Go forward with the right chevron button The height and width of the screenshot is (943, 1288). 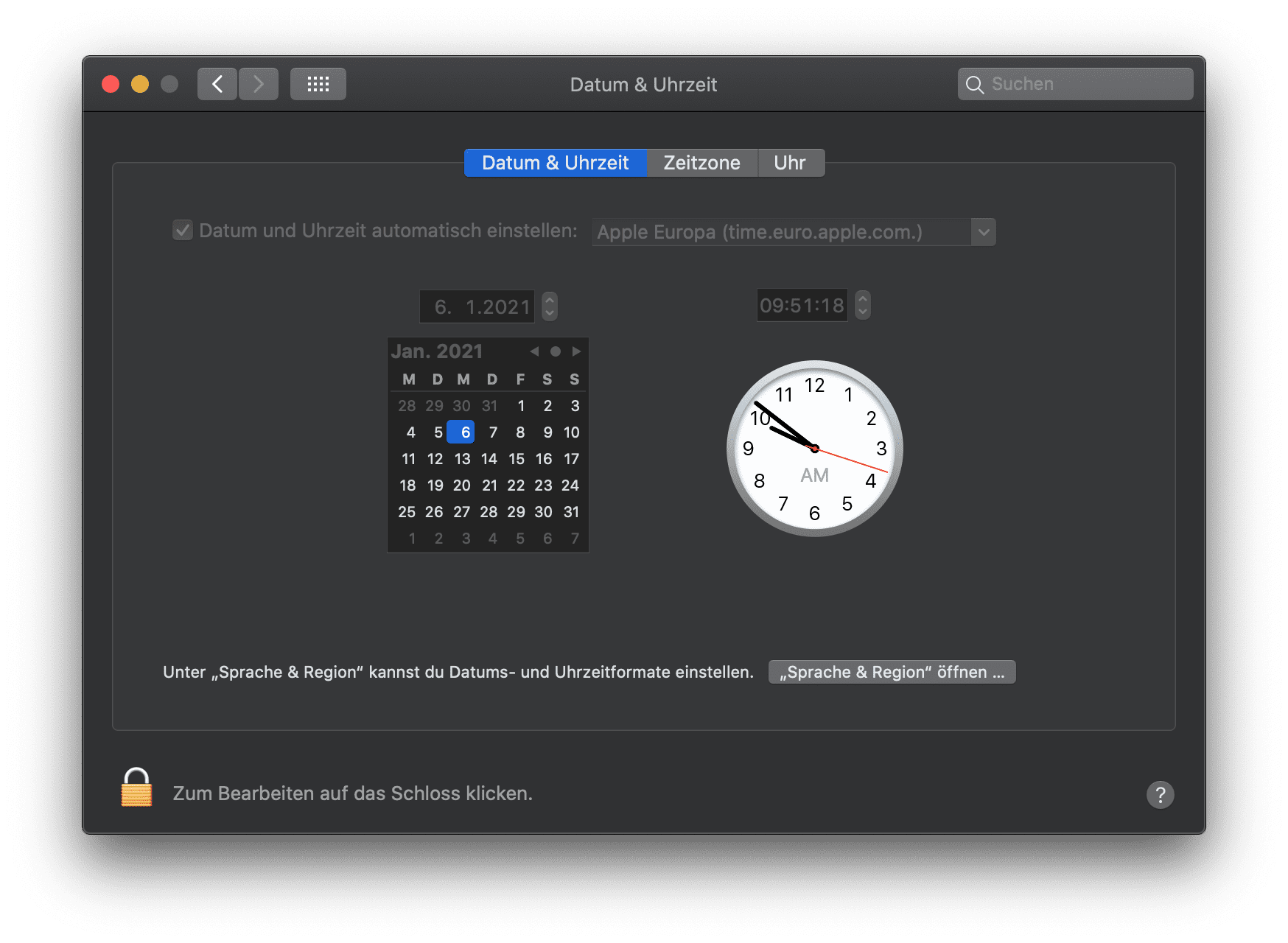tap(259, 84)
